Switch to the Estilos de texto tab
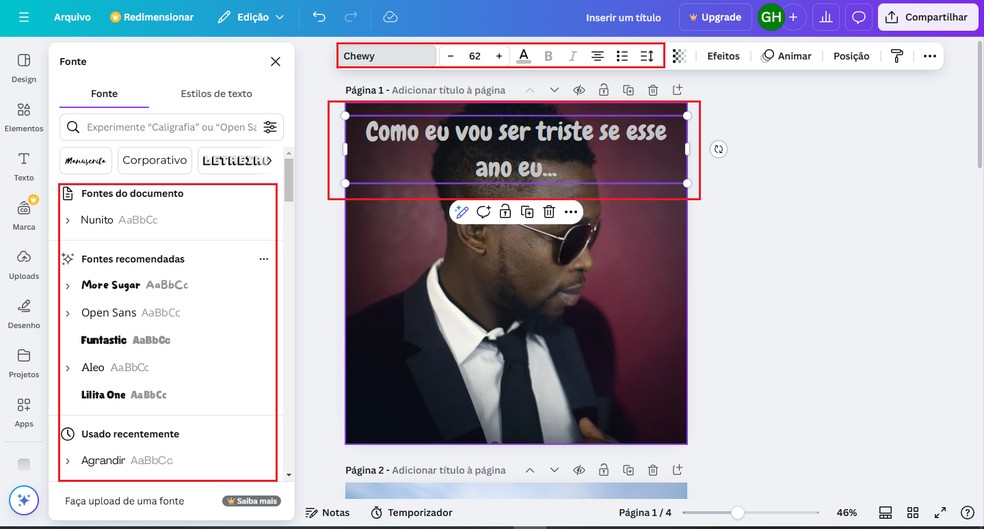 216,94
